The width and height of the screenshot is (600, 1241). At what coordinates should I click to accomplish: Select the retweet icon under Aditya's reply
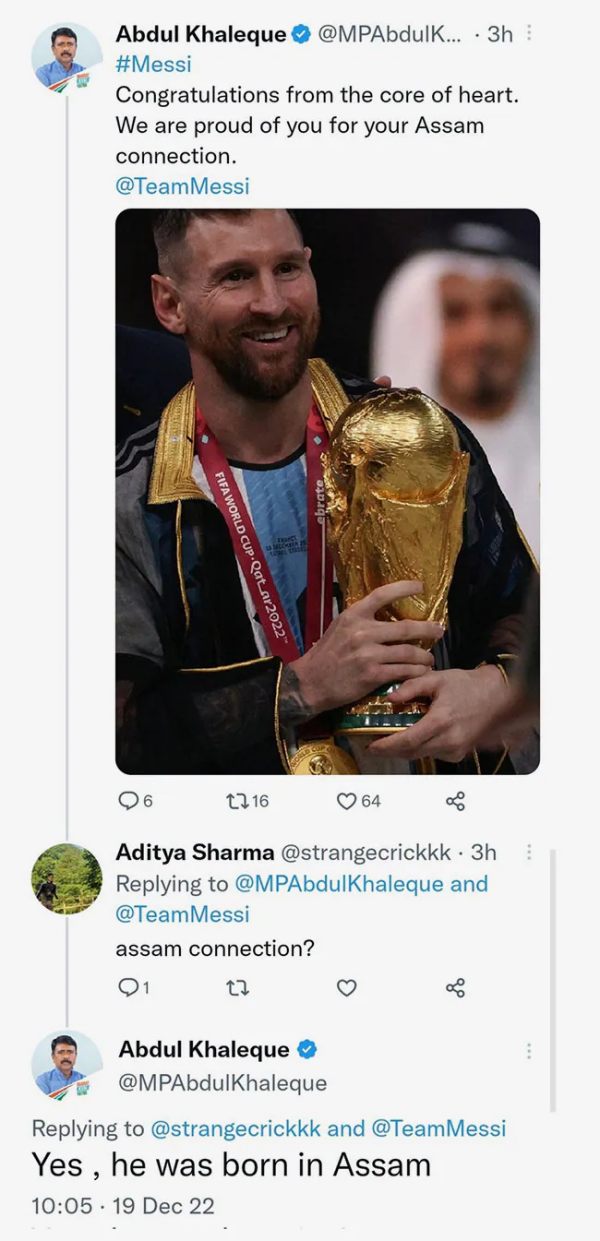(x=238, y=988)
